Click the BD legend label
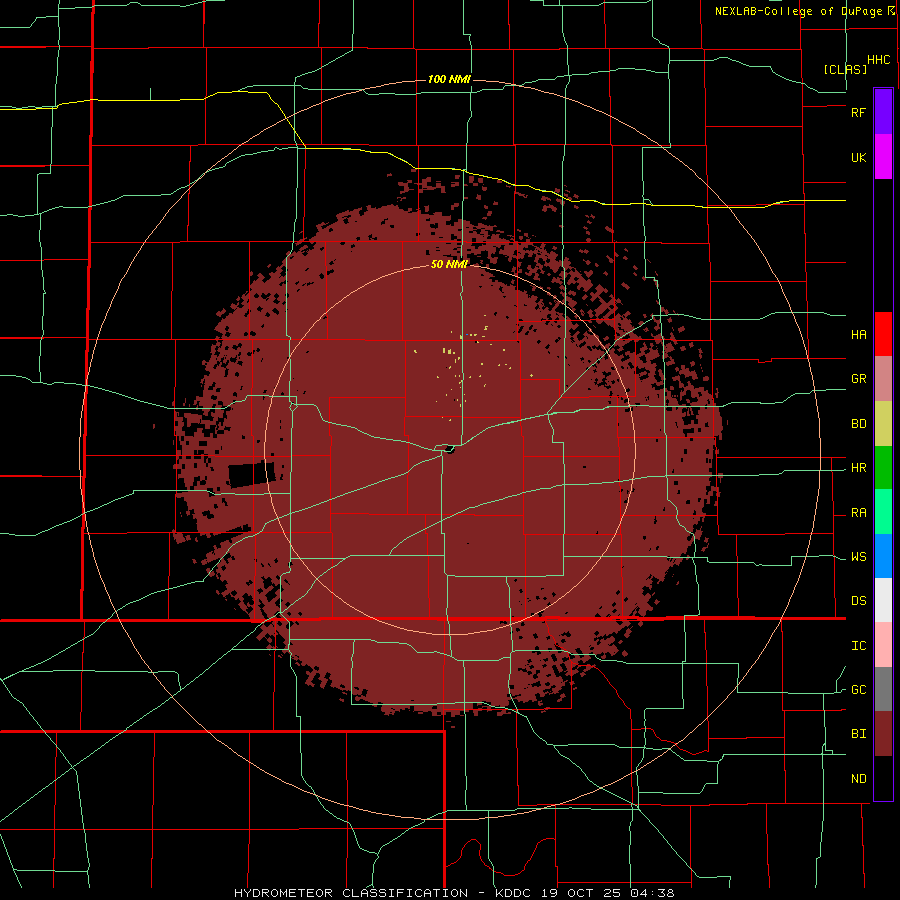This screenshot has height=900, width=900. [x=858, y=424]
